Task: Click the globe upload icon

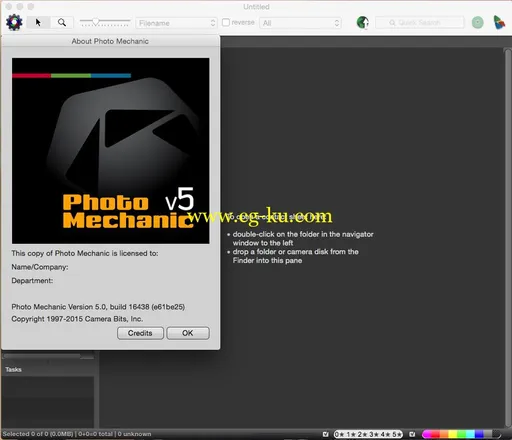Action: pyautogui.click(x=362, y=23)
